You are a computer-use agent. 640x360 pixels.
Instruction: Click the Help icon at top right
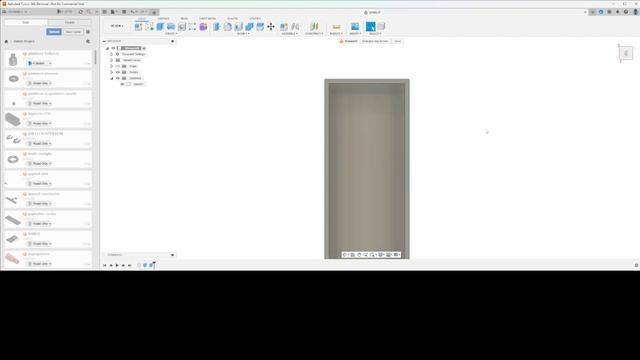(x=626, y=12)
